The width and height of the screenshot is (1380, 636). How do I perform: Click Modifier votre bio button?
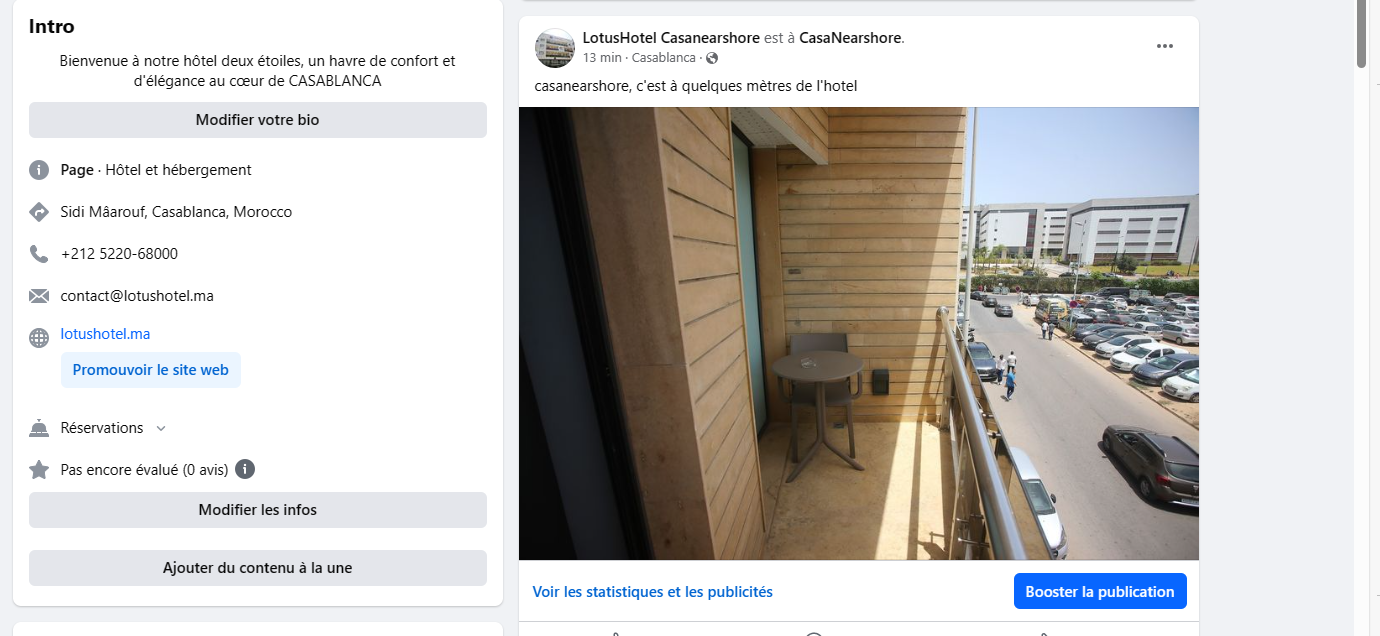tap(258, 120)
